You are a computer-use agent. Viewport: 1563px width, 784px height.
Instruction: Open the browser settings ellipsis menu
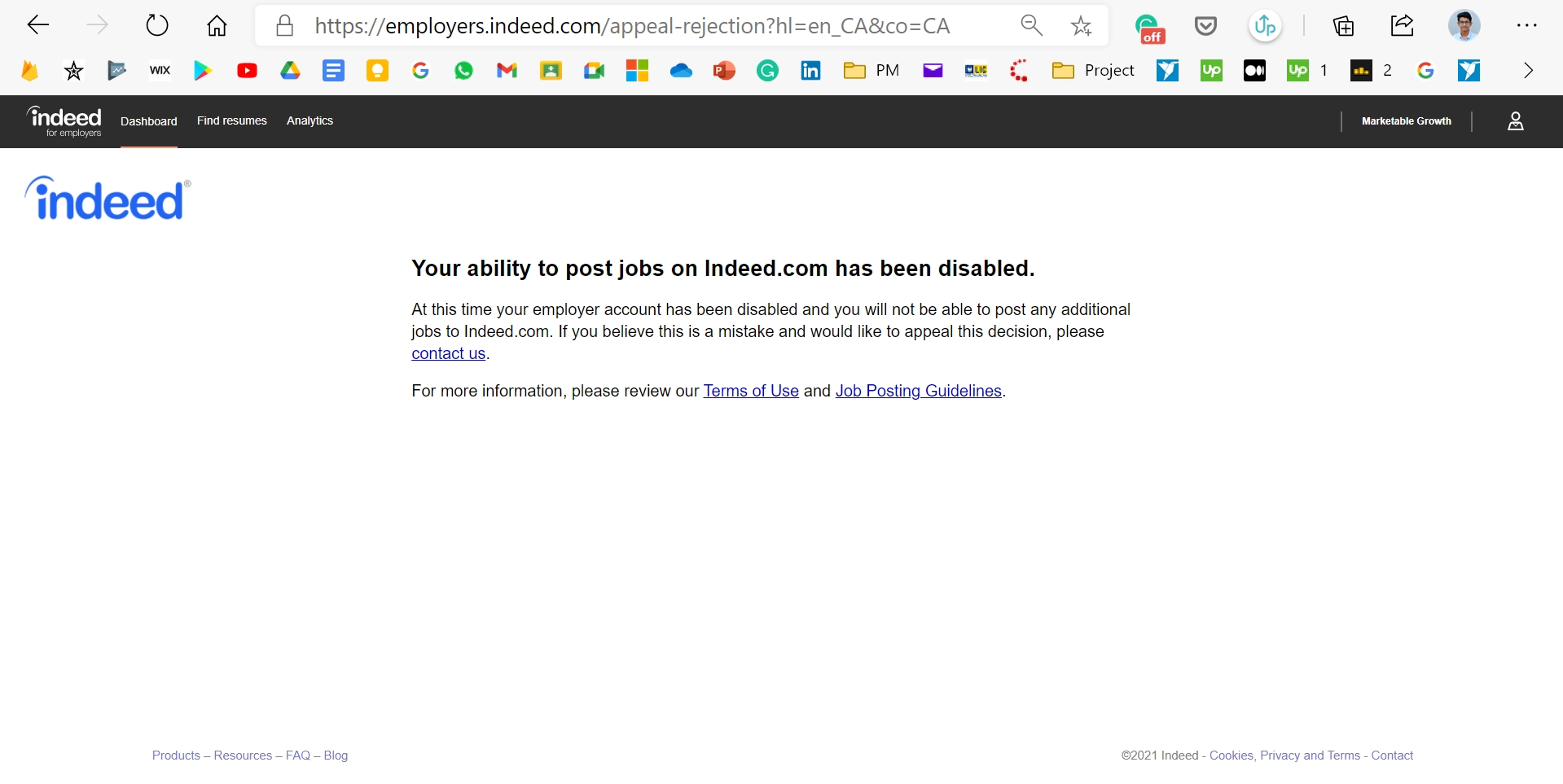(x=1528, y=25)
